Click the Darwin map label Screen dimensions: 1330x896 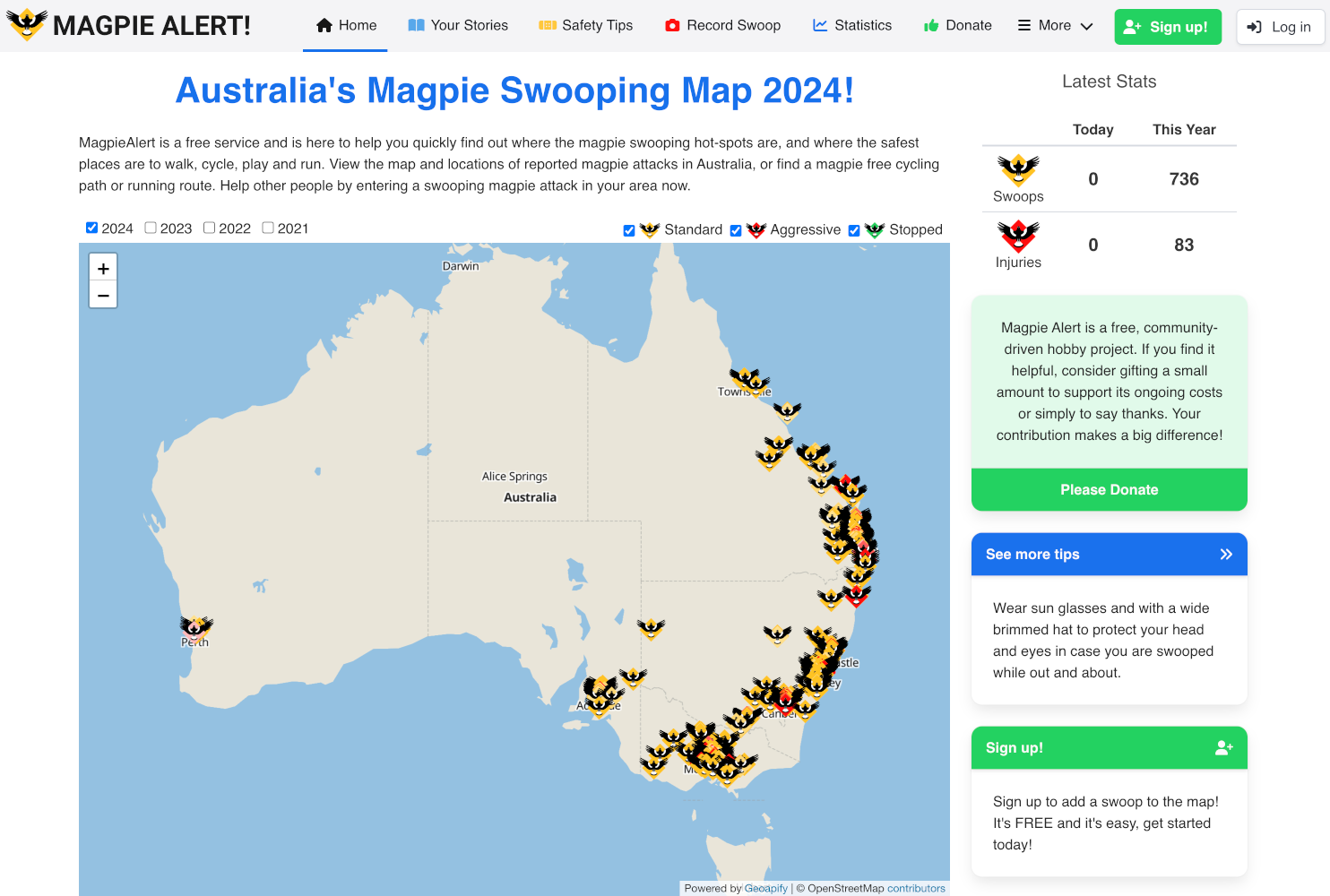pos(461,266)
